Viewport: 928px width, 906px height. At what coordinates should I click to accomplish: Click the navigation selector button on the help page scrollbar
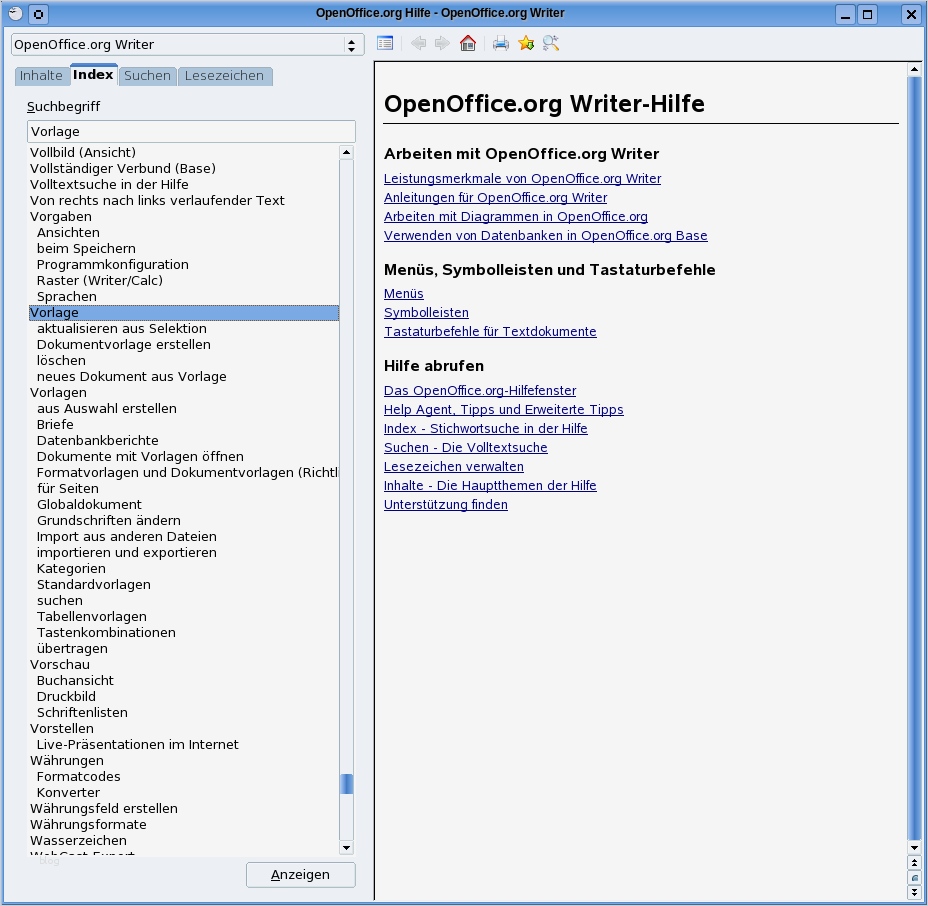tap(914, 878)
